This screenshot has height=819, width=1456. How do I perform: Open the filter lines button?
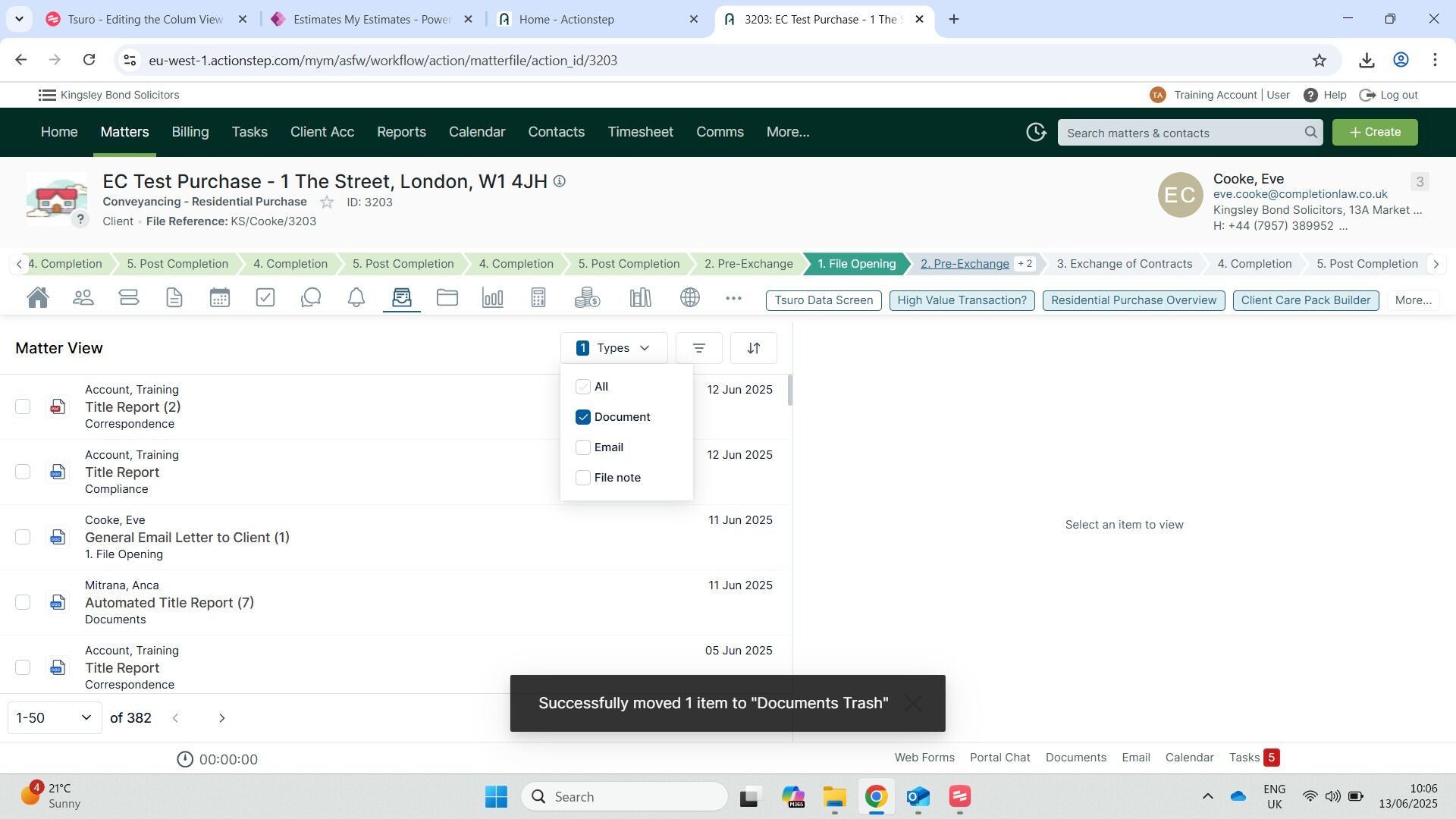698,348
